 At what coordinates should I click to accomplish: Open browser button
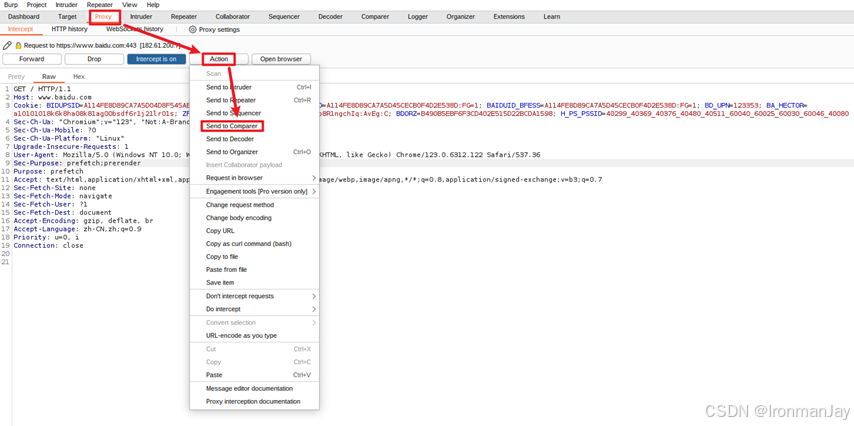pos(281,59)
